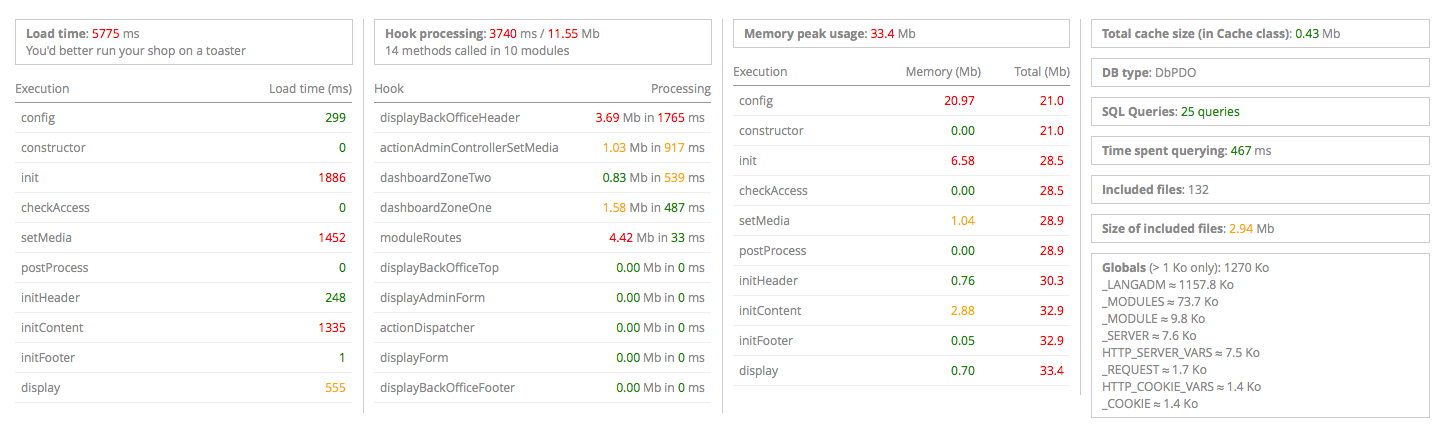Click the Time spent querying box

coord(1260,151)
